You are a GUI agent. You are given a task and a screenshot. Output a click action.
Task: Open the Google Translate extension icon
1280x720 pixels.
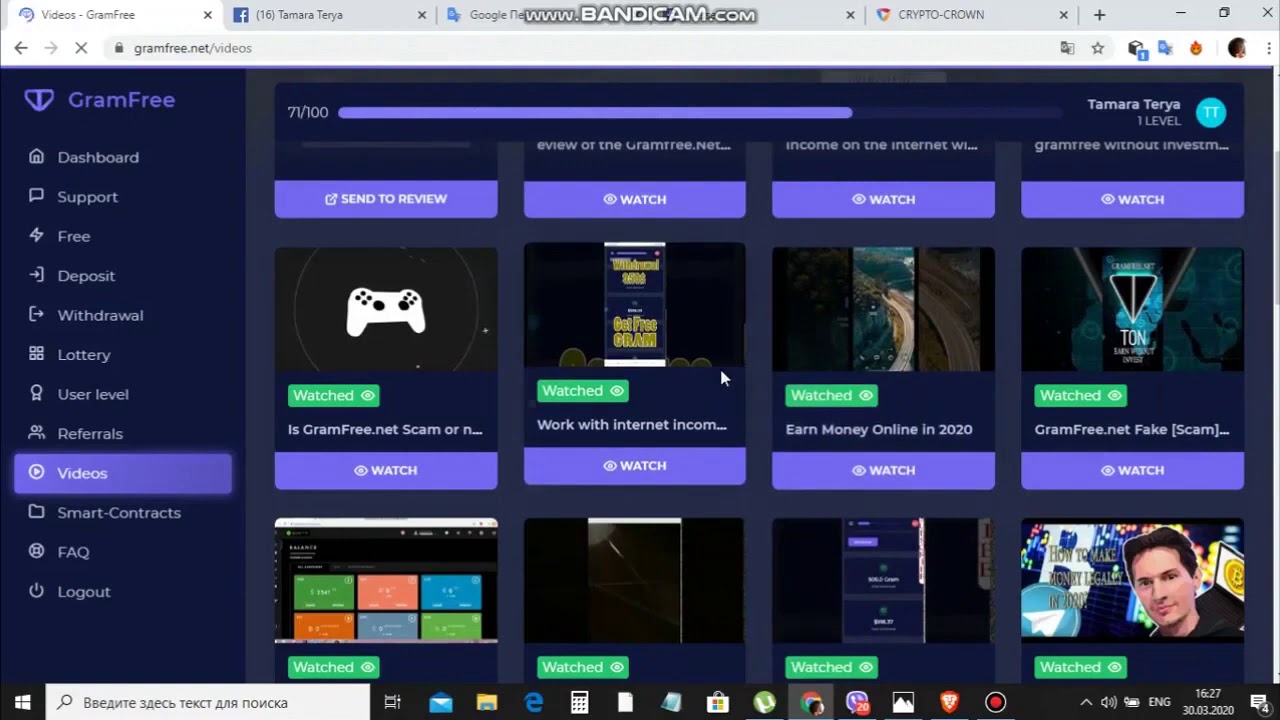(1165, 48)
